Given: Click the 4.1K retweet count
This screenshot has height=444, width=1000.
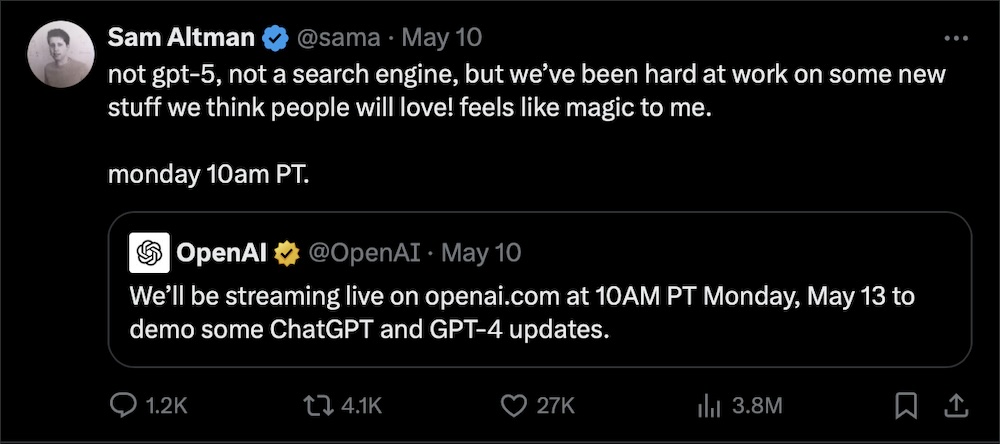Looking at the screenshot, I should [x=361, y=405].
